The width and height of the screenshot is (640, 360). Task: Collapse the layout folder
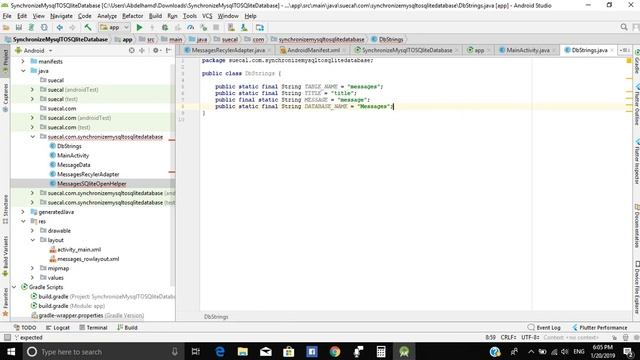tap(32, 240)
